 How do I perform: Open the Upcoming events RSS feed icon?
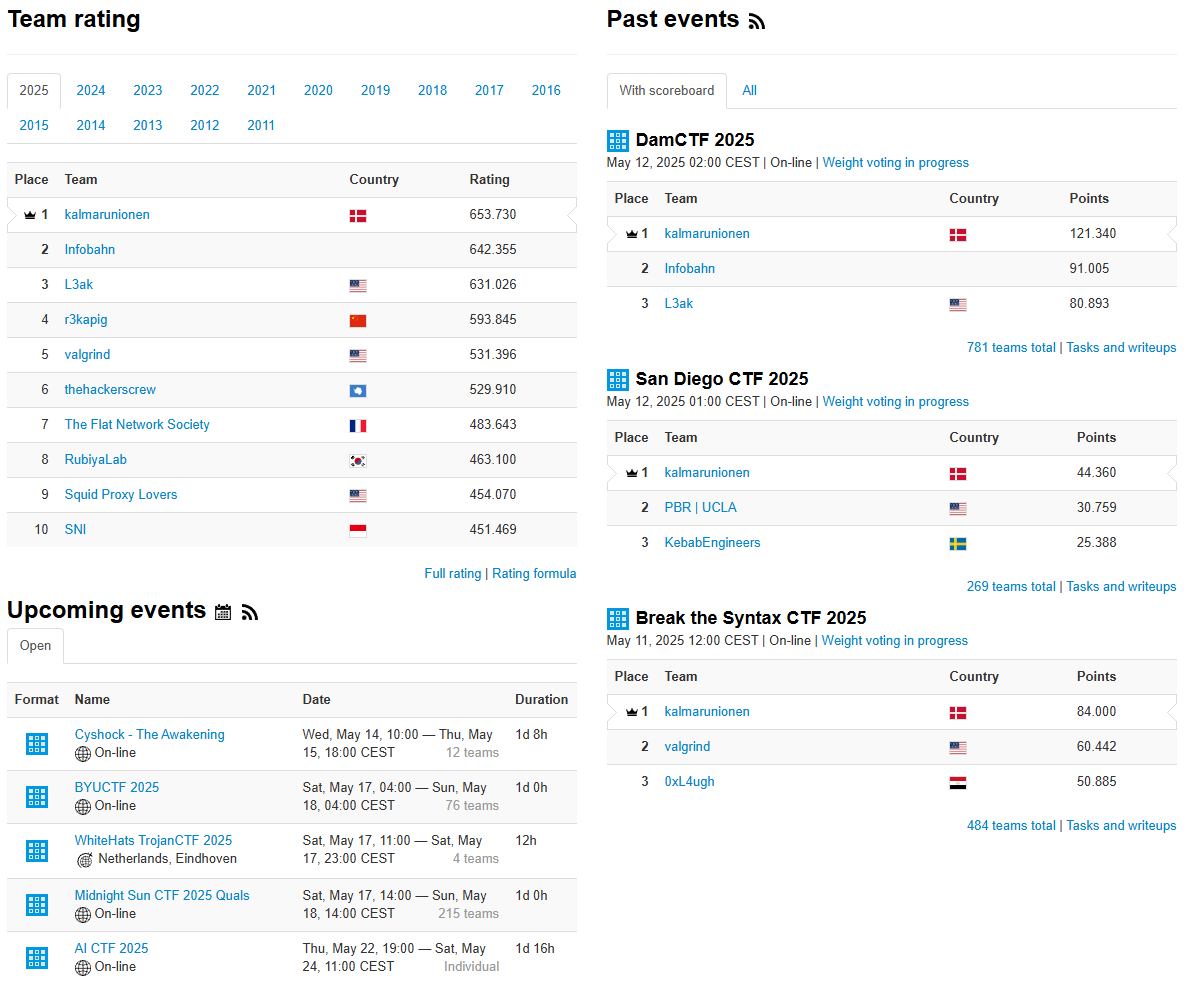coord(249,612)
